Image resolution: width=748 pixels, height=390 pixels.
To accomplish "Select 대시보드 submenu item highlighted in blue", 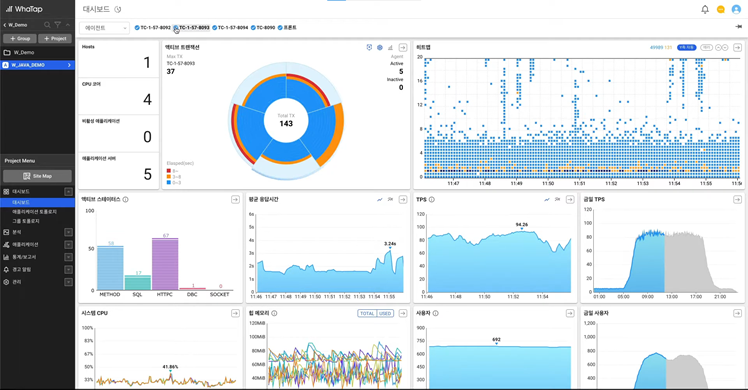I will pyautogui.click(x=37, y=203).
